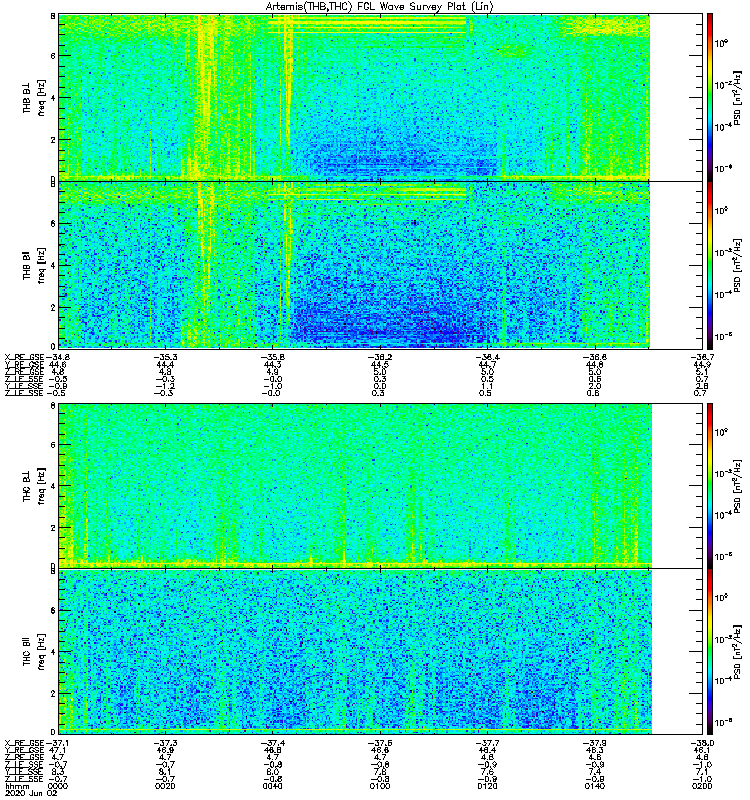This screenshot has width=750, height=800.
Task: Click the 'THC B⊥ freq [Hz]' axis label
Action: pyautogui.click(x=34, y=486)
